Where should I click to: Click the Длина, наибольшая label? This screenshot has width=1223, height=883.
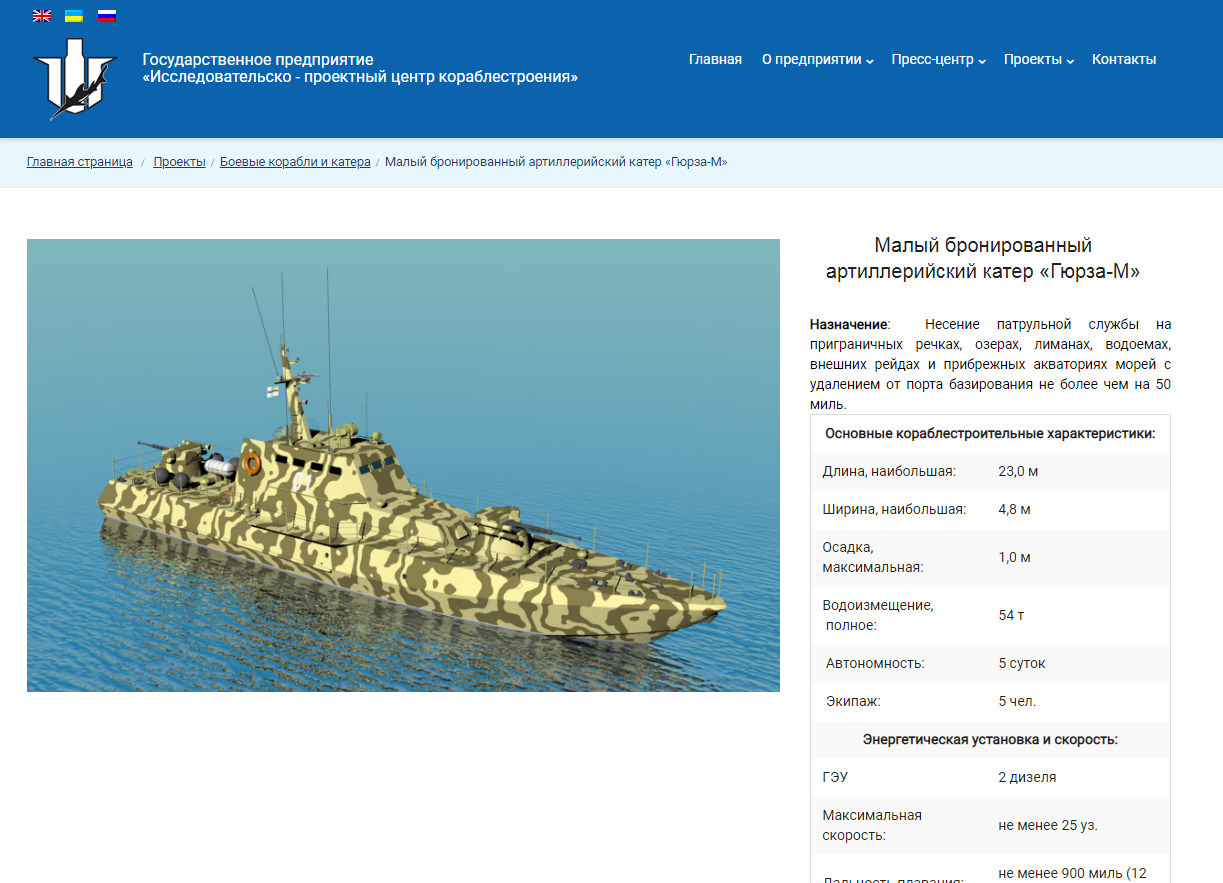point(889,471)
